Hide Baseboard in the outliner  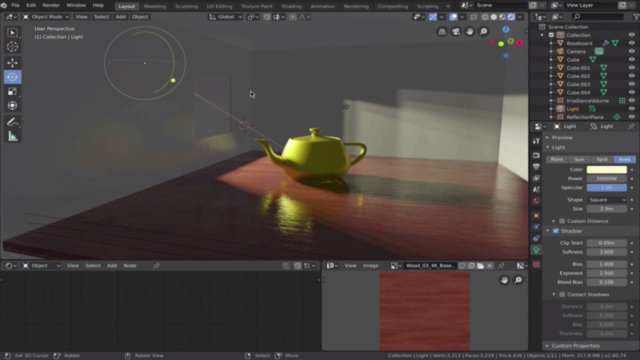(x=631, y=43)
